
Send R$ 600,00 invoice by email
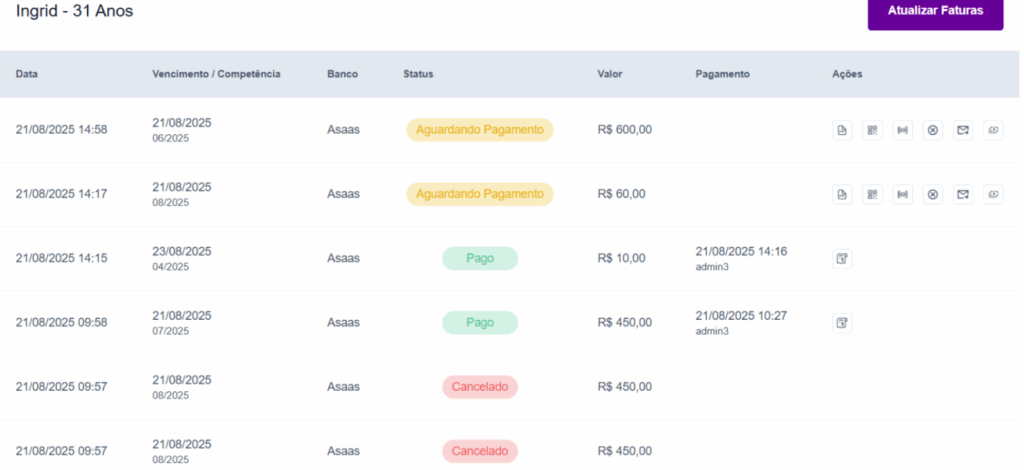tap(963, 130)
